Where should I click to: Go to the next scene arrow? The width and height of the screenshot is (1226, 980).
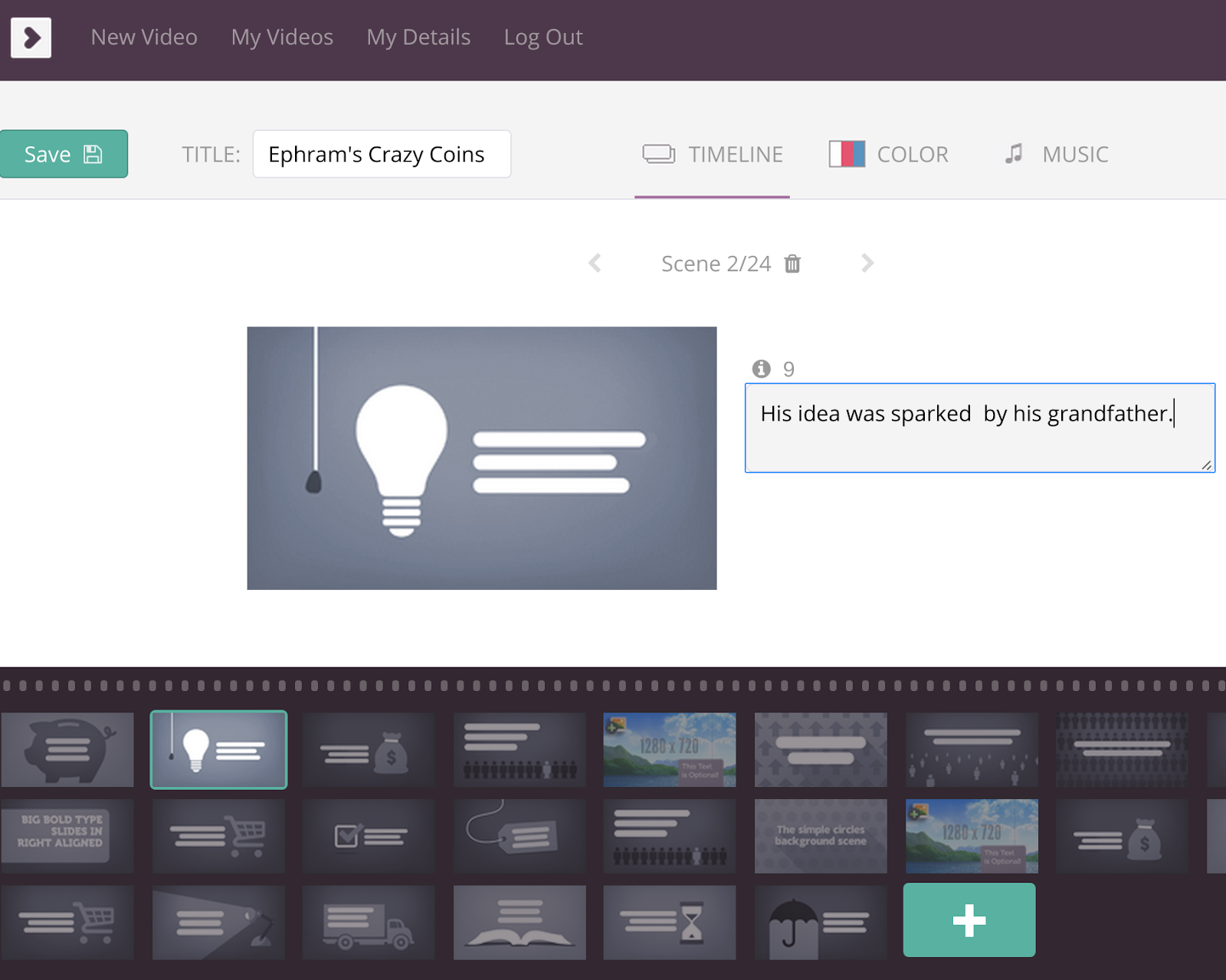click(867, 264)
